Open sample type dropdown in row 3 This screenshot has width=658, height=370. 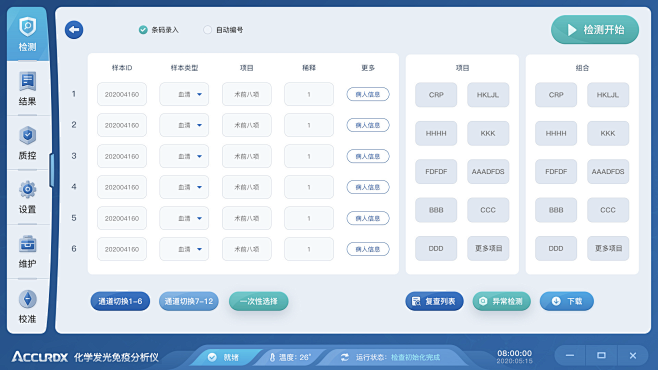click(x=184, y=156)
